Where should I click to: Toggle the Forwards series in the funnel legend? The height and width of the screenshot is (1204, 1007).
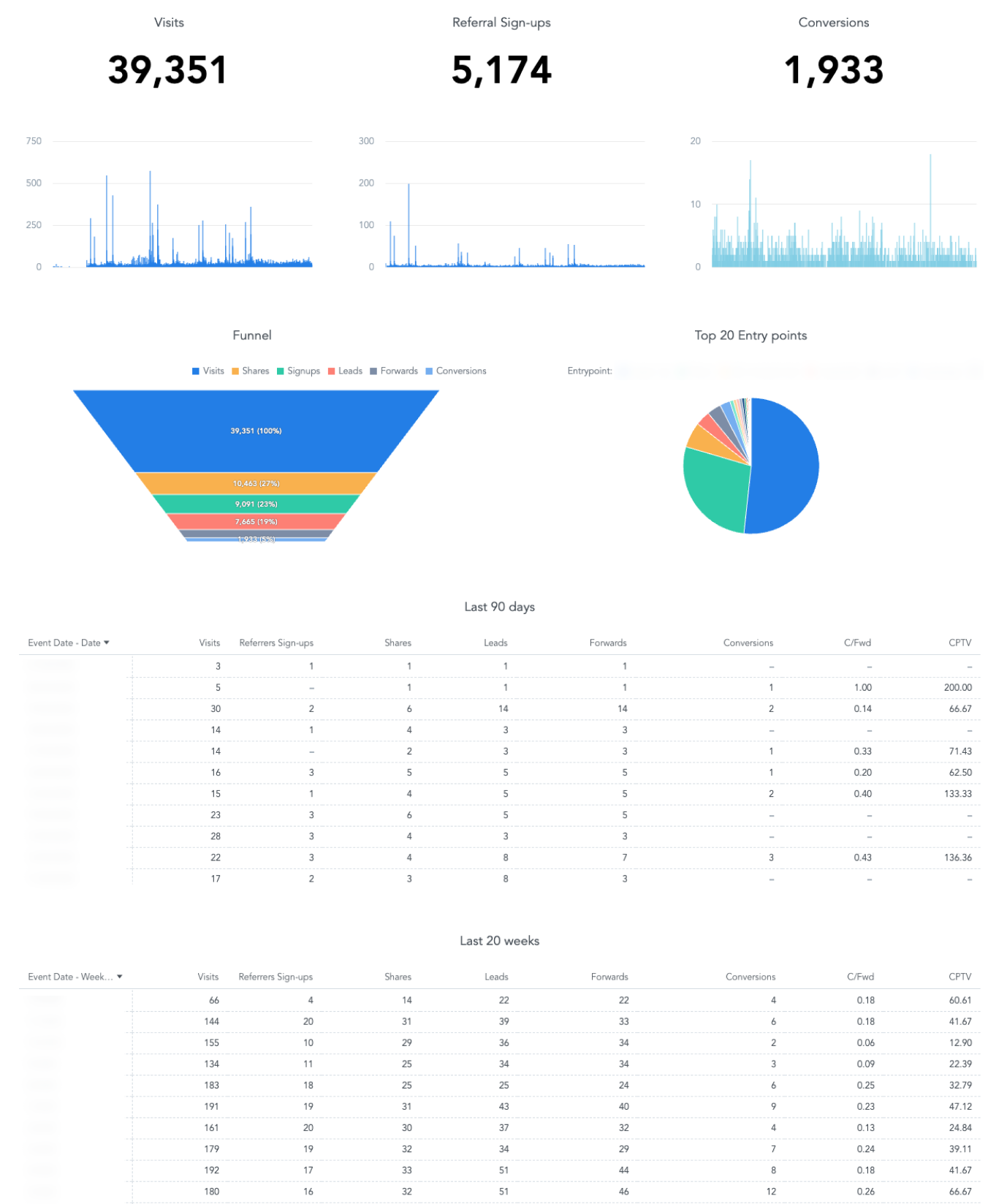tap(394, 371)
